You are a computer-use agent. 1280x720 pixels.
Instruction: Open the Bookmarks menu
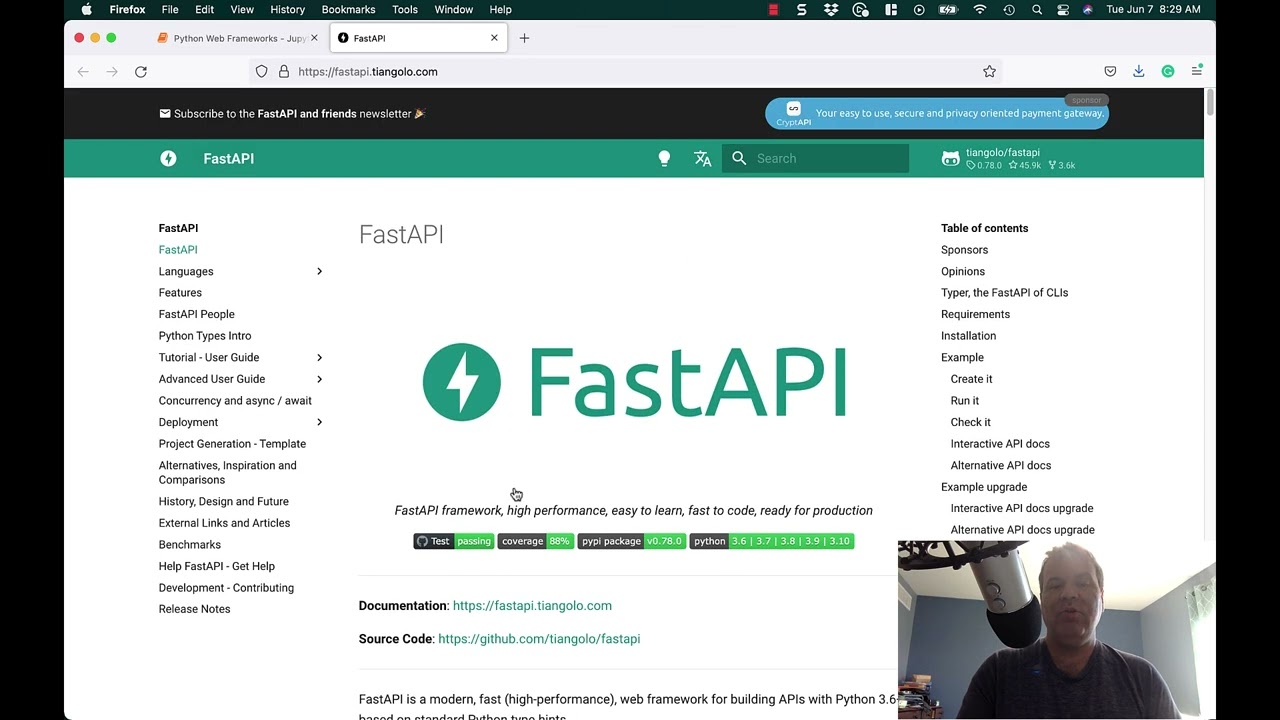pos(348,10)
